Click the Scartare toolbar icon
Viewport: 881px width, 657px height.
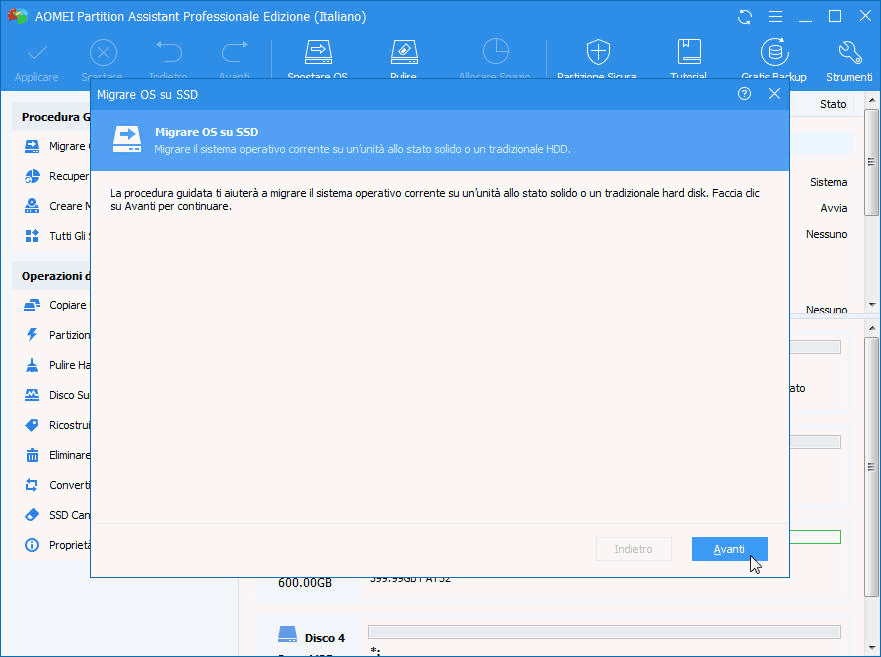(x=103, y=53)
